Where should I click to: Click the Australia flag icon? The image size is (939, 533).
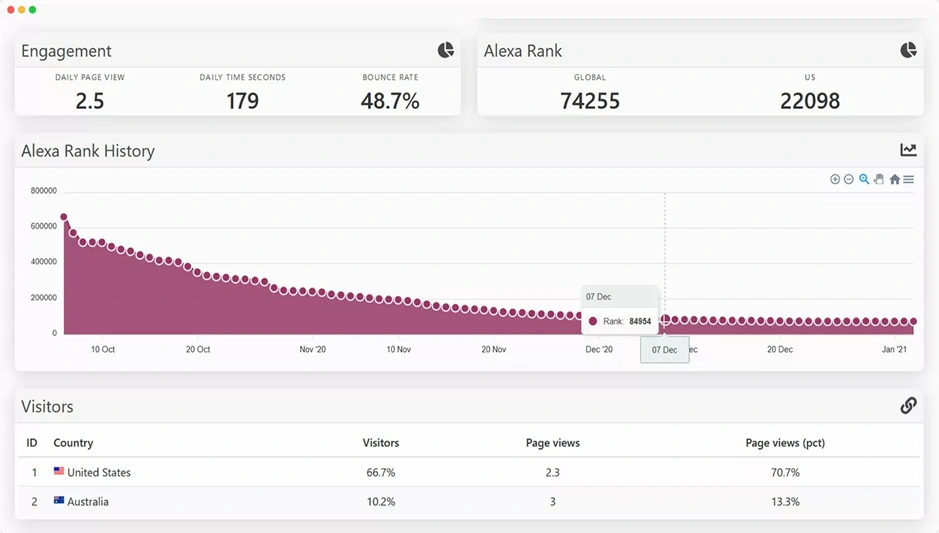[59, 501]
